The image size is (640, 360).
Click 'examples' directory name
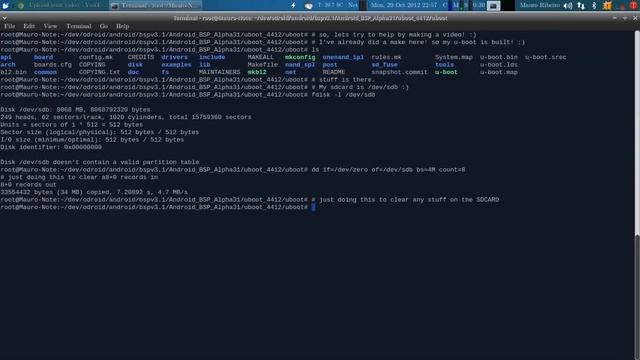(x=176, y=65)
